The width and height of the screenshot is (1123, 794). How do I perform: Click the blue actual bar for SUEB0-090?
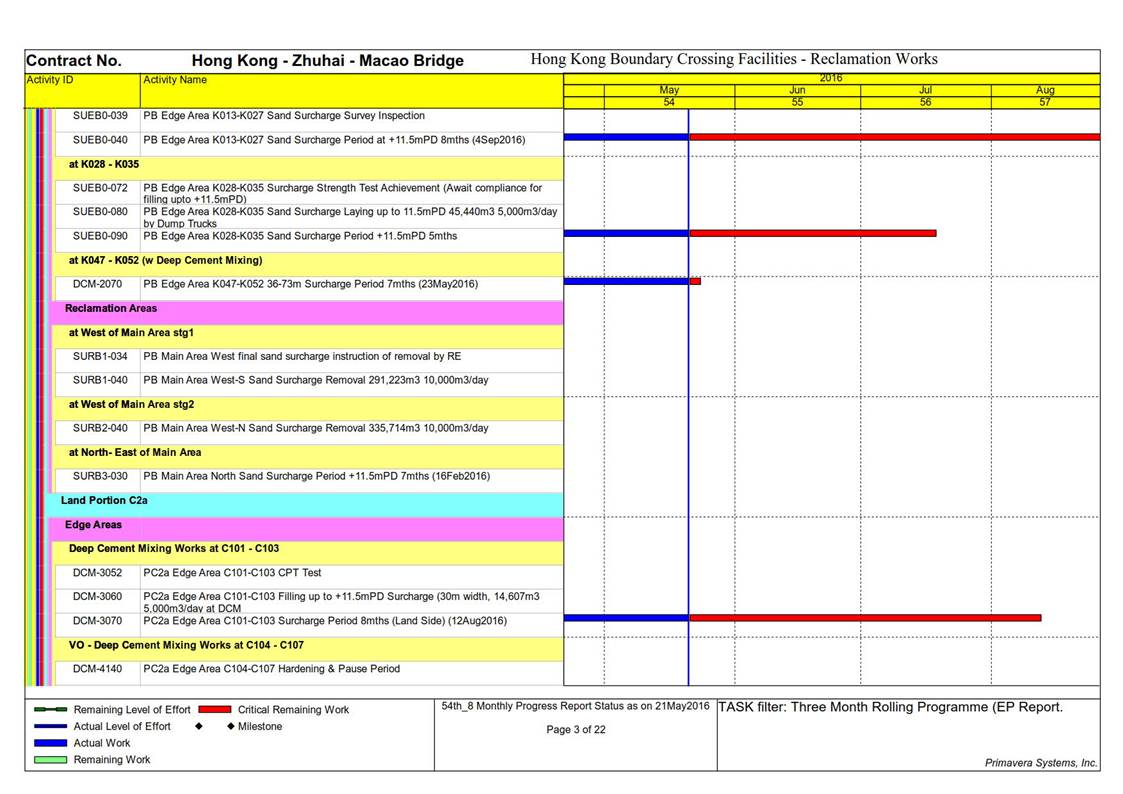coord(626,233)
